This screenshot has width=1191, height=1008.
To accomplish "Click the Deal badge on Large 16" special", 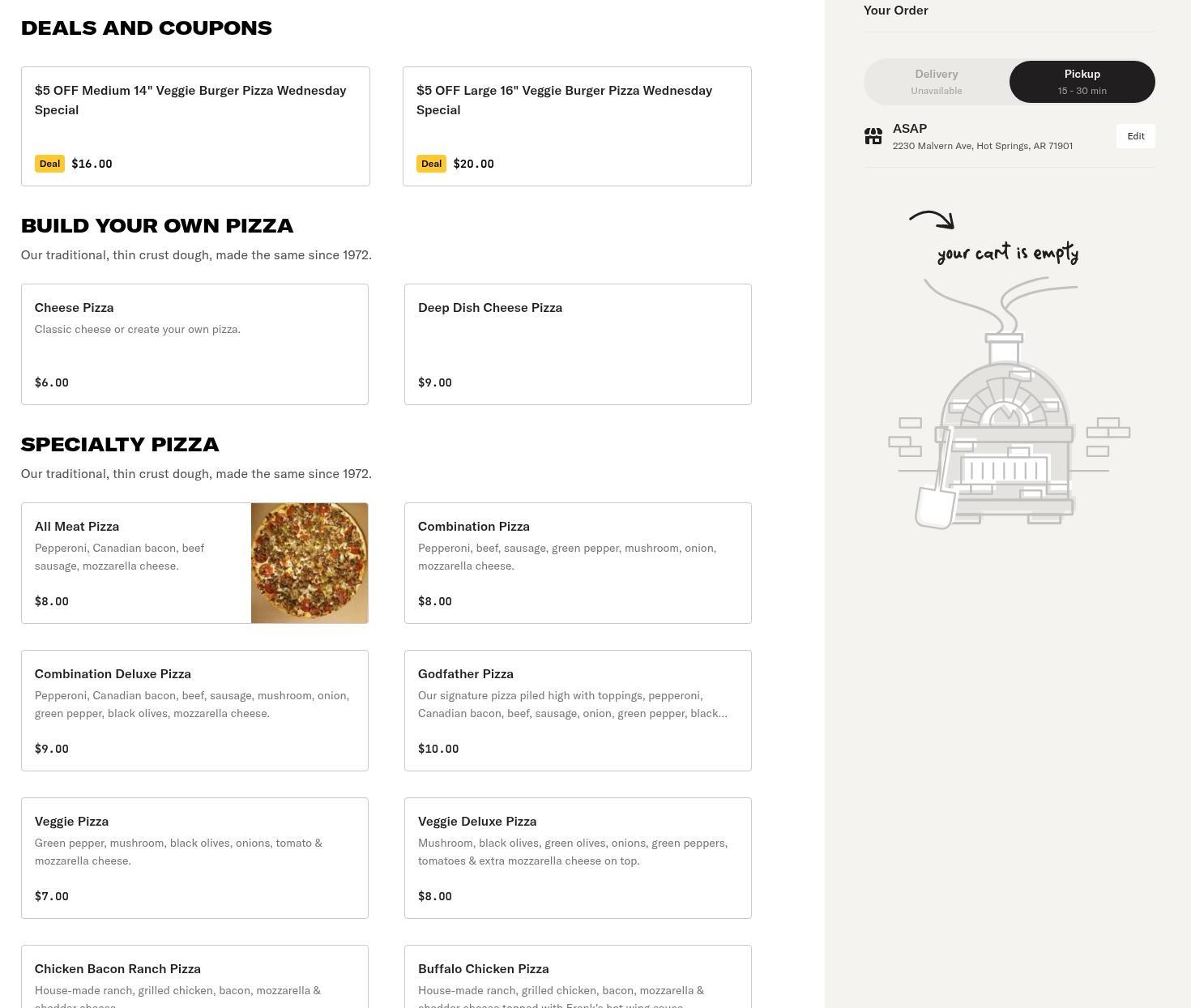I will pos(431,164).
